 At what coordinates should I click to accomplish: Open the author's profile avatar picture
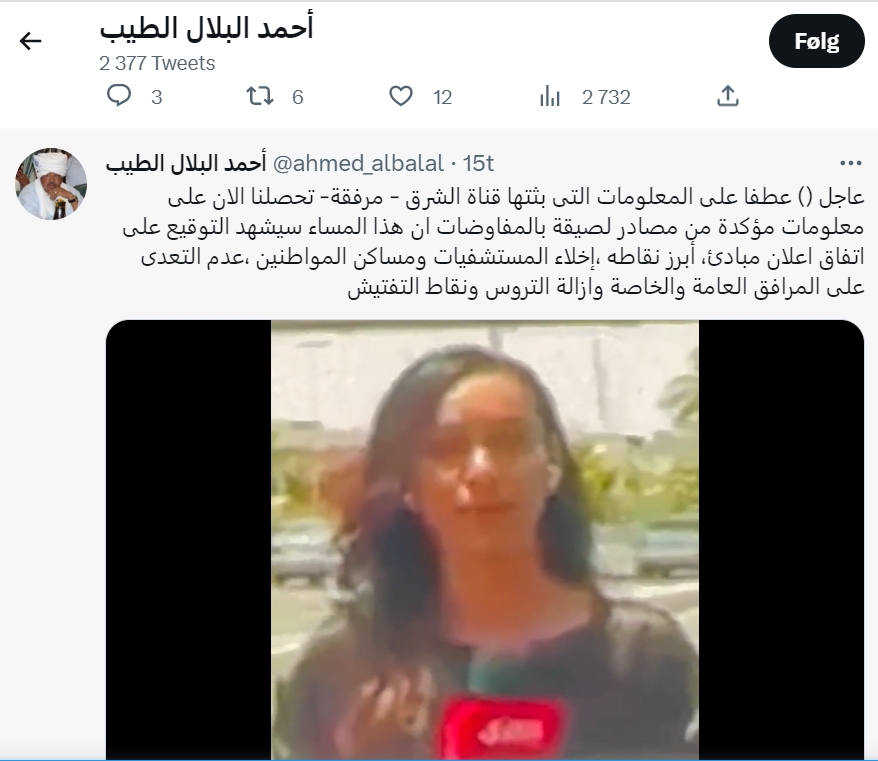point(51,184)
